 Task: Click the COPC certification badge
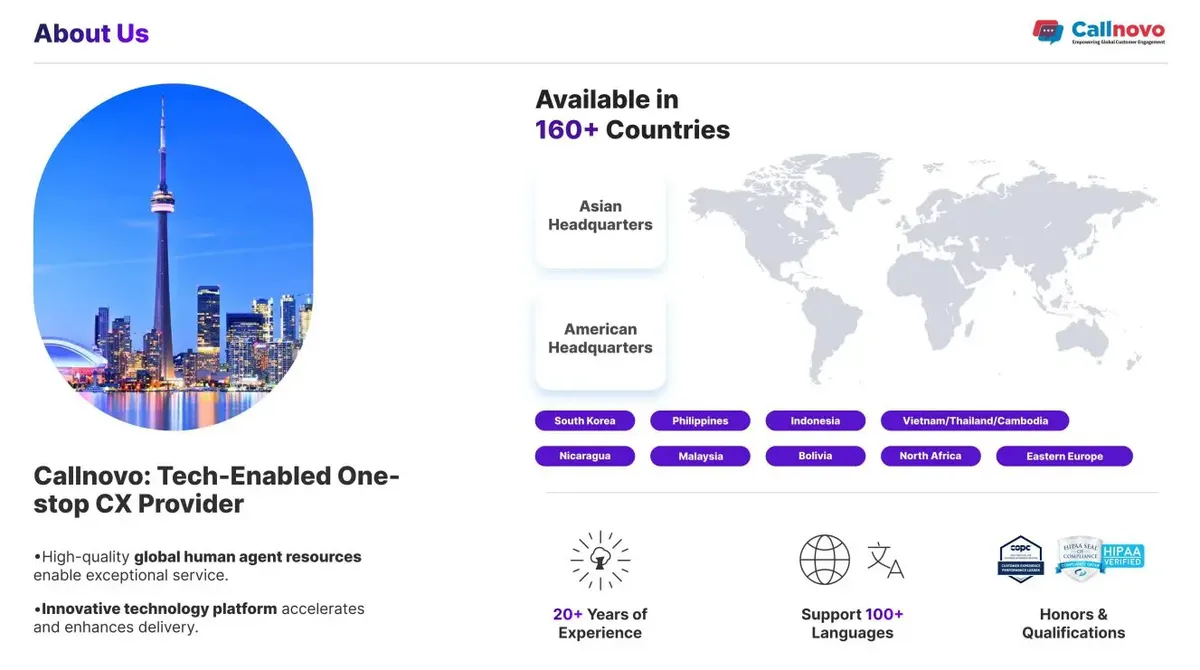(1021, 559)
